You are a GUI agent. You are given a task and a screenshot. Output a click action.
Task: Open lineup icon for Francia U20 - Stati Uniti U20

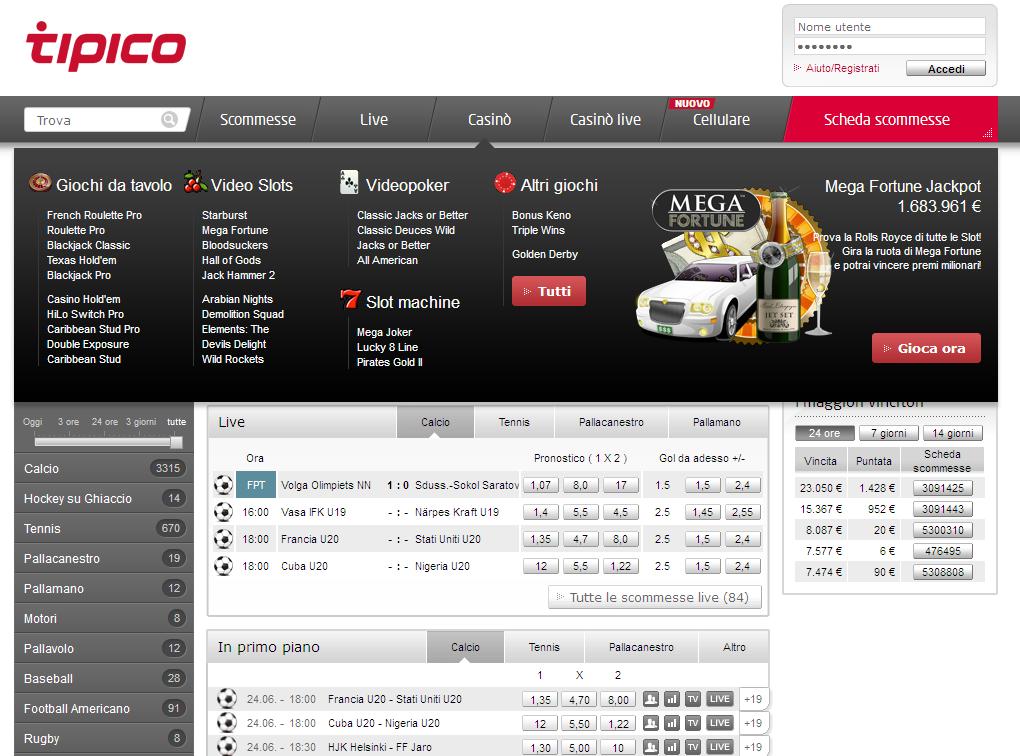[651, 699]
